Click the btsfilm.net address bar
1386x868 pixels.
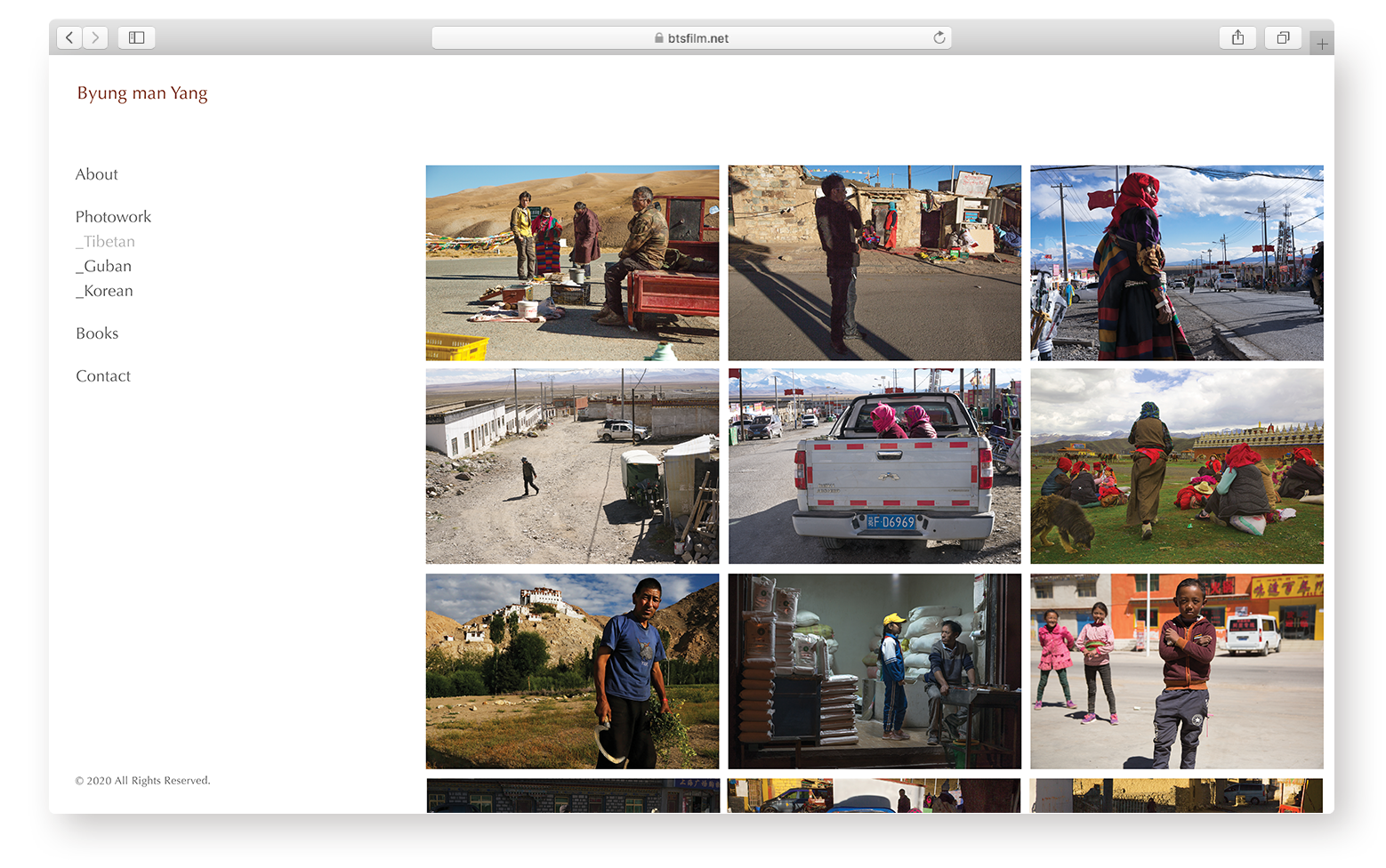691,37
